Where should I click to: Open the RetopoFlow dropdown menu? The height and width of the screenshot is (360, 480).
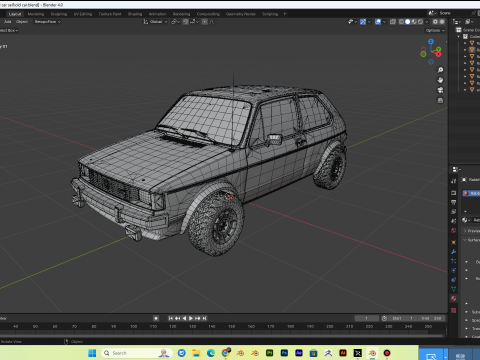pyautogui.click(x=48, y=22)
